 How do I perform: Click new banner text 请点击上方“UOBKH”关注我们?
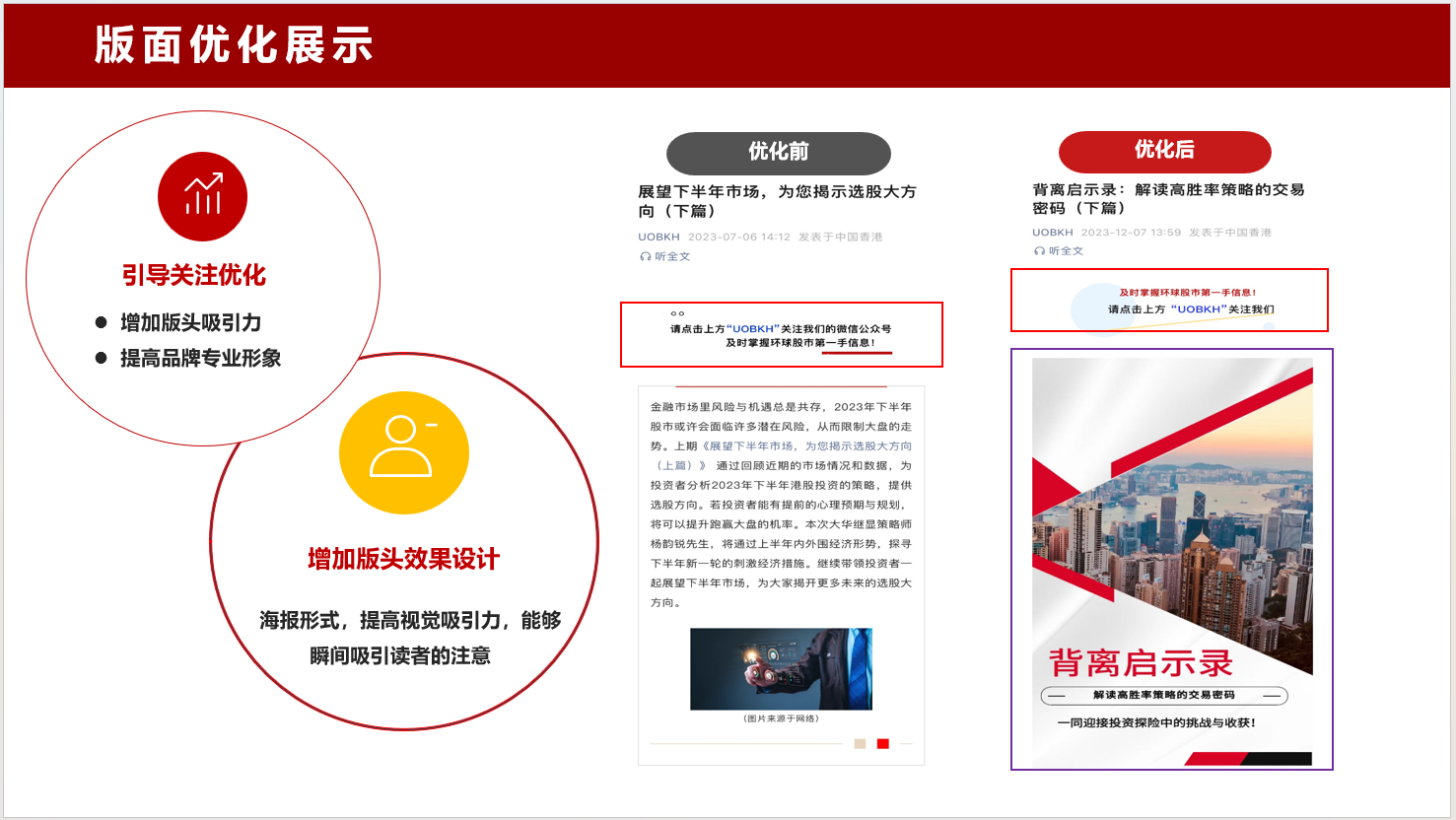1191,309
